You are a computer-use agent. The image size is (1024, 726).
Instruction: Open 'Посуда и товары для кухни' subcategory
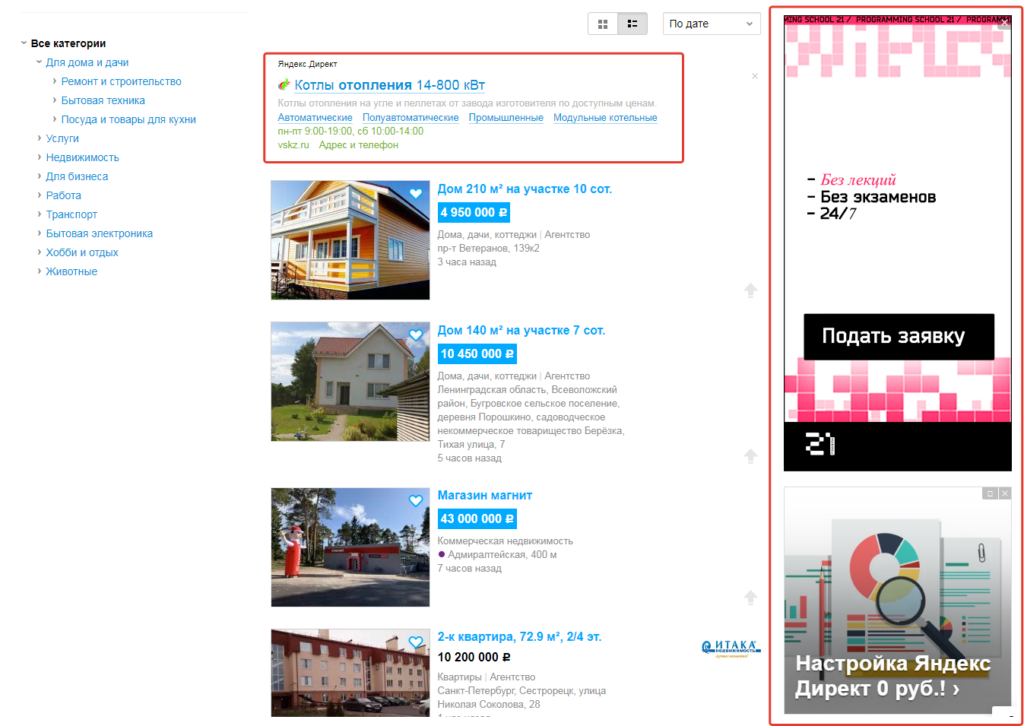pyautogui.click(x=129, y=119)
